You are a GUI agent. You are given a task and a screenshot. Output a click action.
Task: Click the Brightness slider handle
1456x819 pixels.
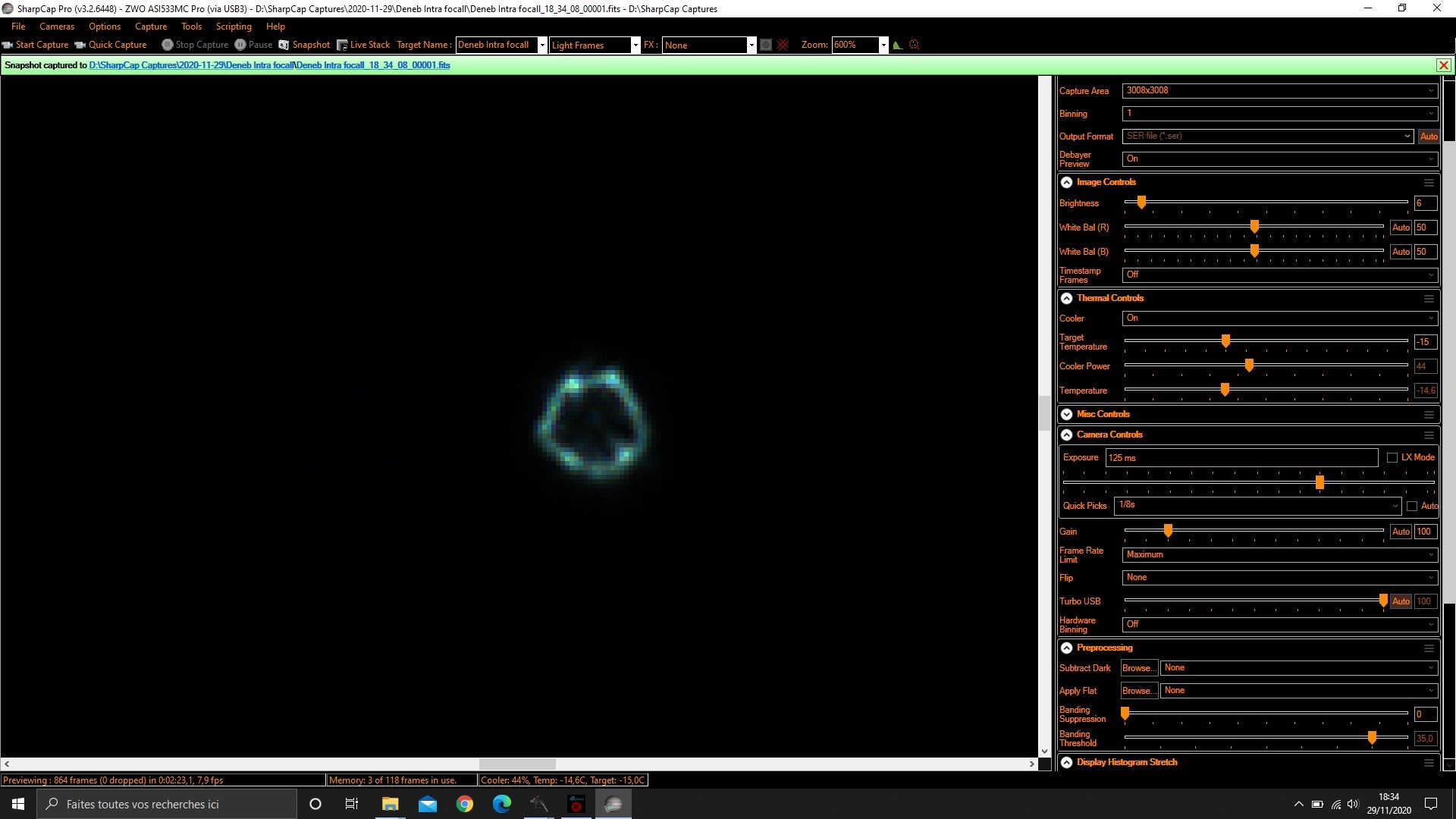1141,202
